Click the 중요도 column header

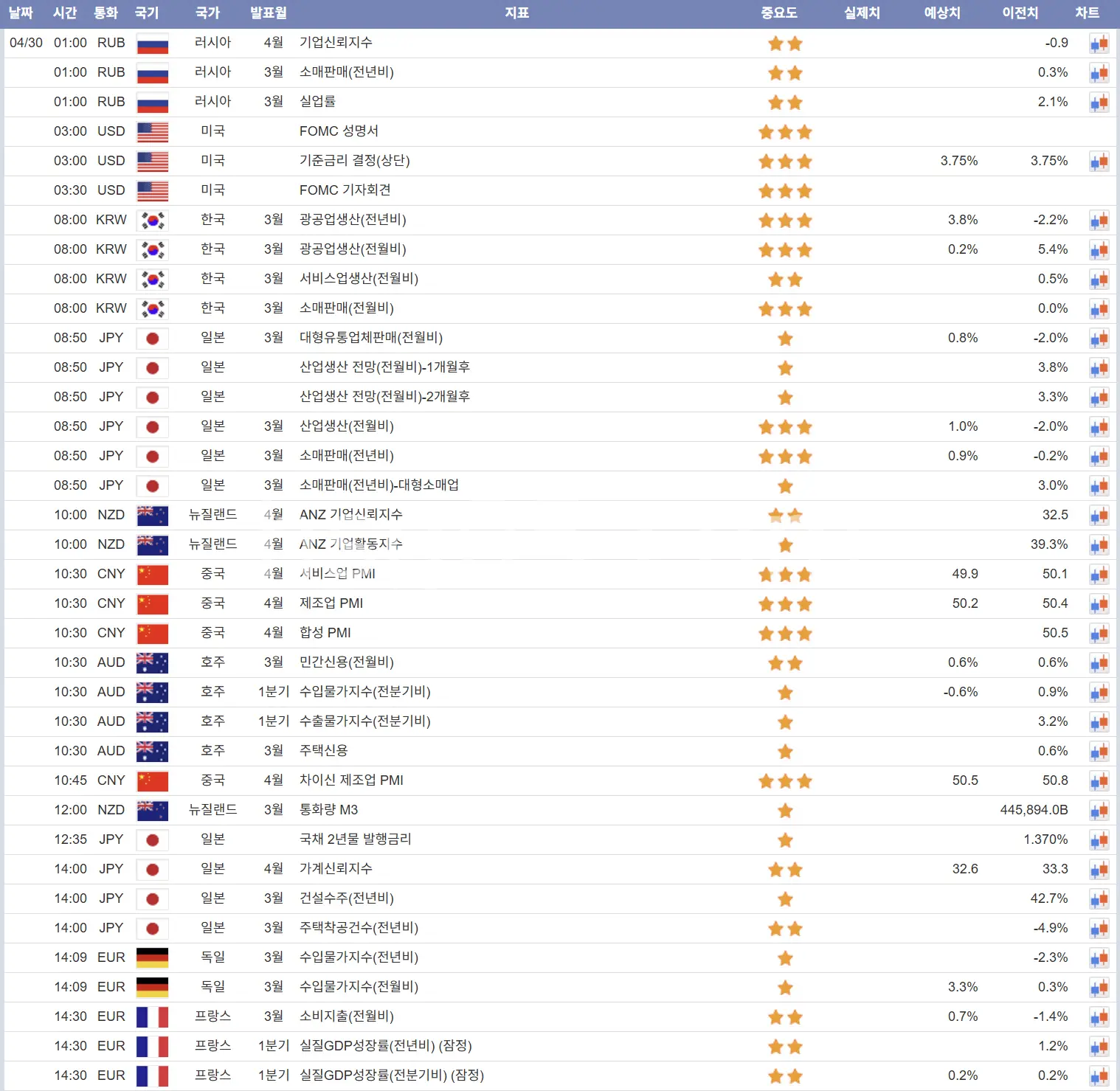tap(779, 13)
